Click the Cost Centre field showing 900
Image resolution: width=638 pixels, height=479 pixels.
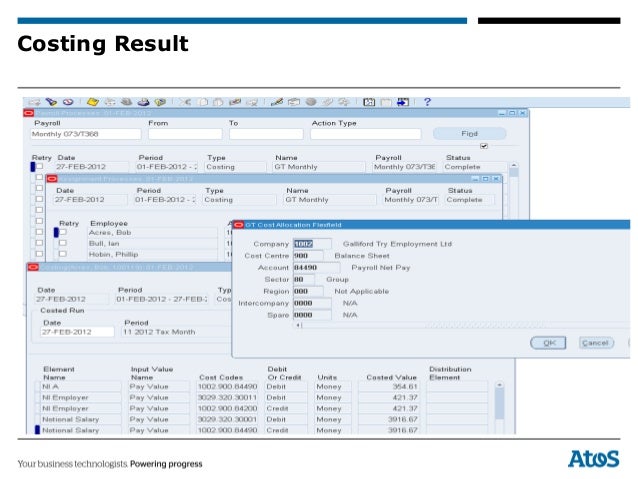[308, 256]
